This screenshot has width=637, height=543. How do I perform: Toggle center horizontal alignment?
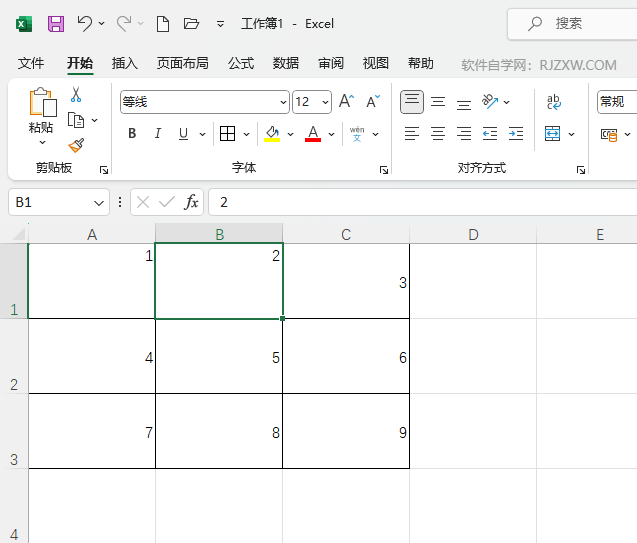pyautogui.click(x=438, y=133)
